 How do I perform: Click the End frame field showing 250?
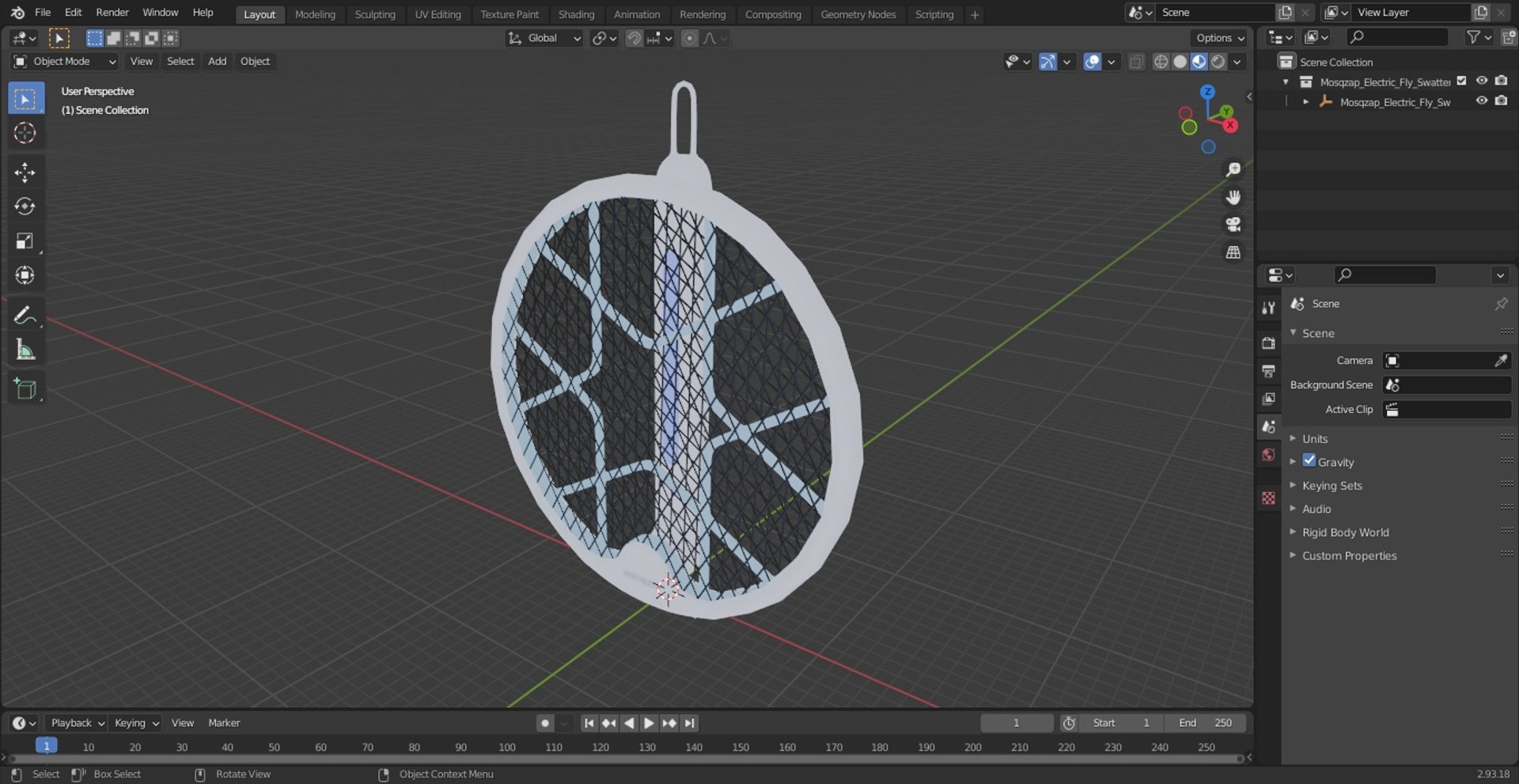pos(1206,722)
